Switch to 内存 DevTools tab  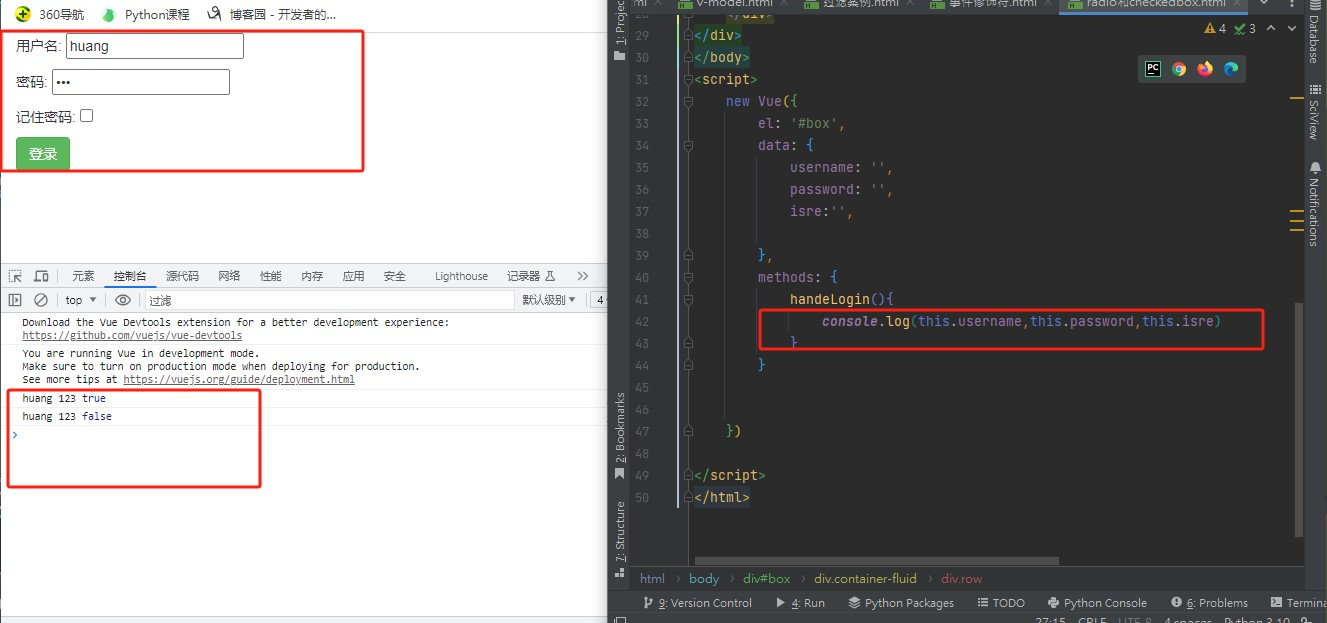point(312,276)
